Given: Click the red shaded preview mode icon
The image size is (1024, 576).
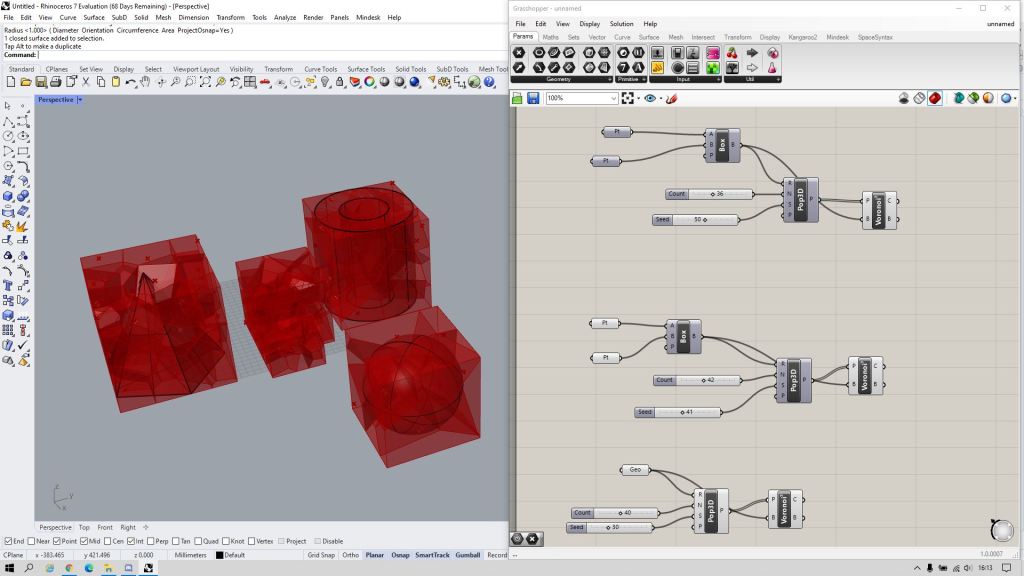Looking at the screenshot, I should pos(934,98).
